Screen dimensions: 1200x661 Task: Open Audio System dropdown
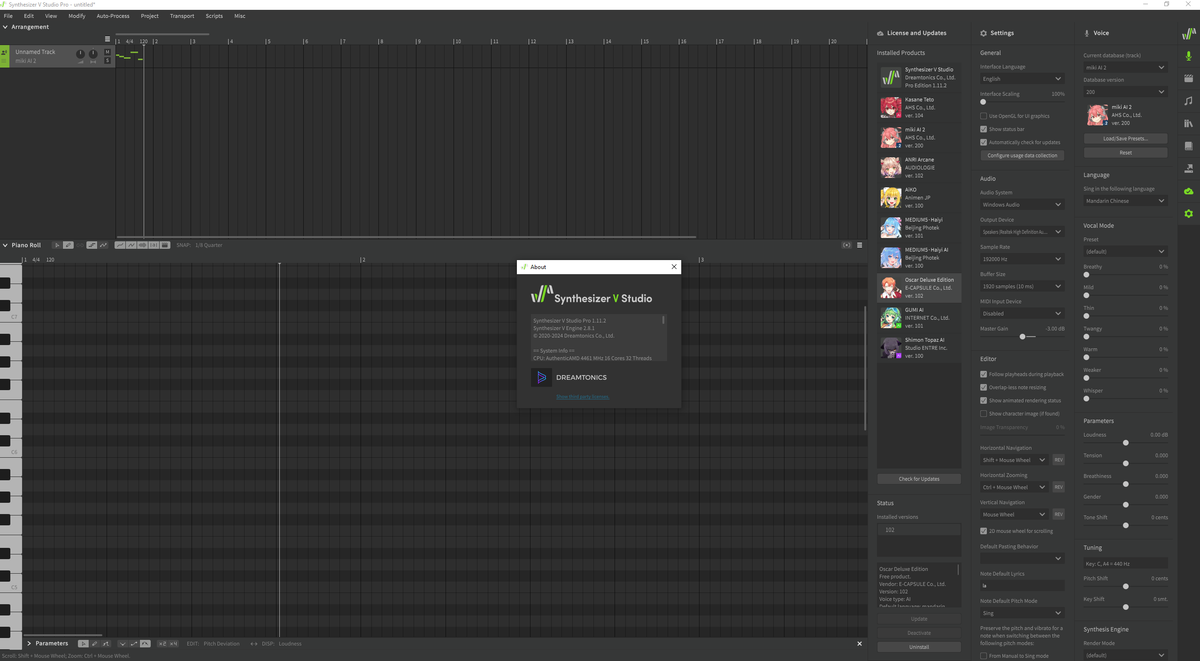pos(1022,205)
